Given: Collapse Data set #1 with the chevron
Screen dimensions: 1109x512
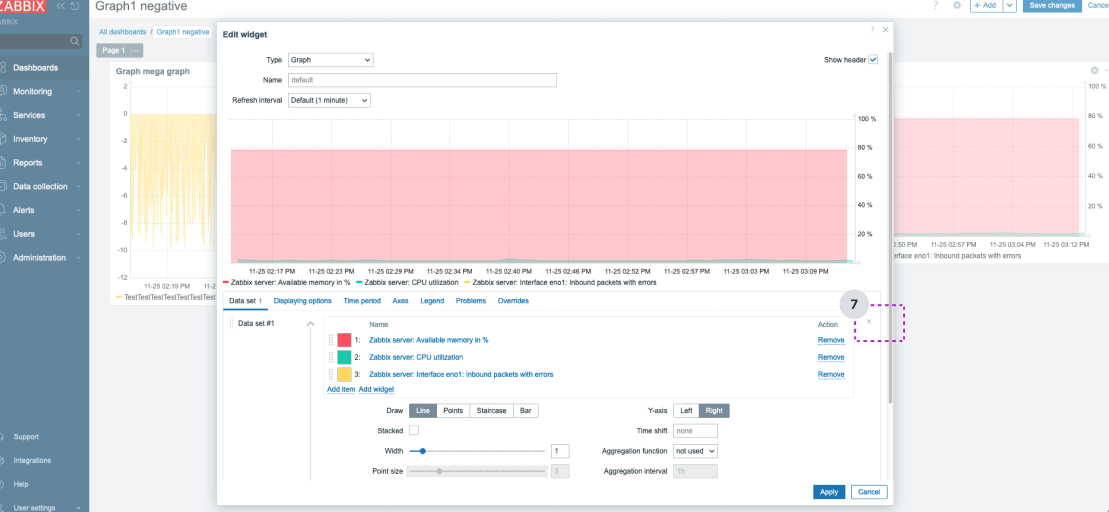Looking at the screenshot, I should [x=310, y=323].
